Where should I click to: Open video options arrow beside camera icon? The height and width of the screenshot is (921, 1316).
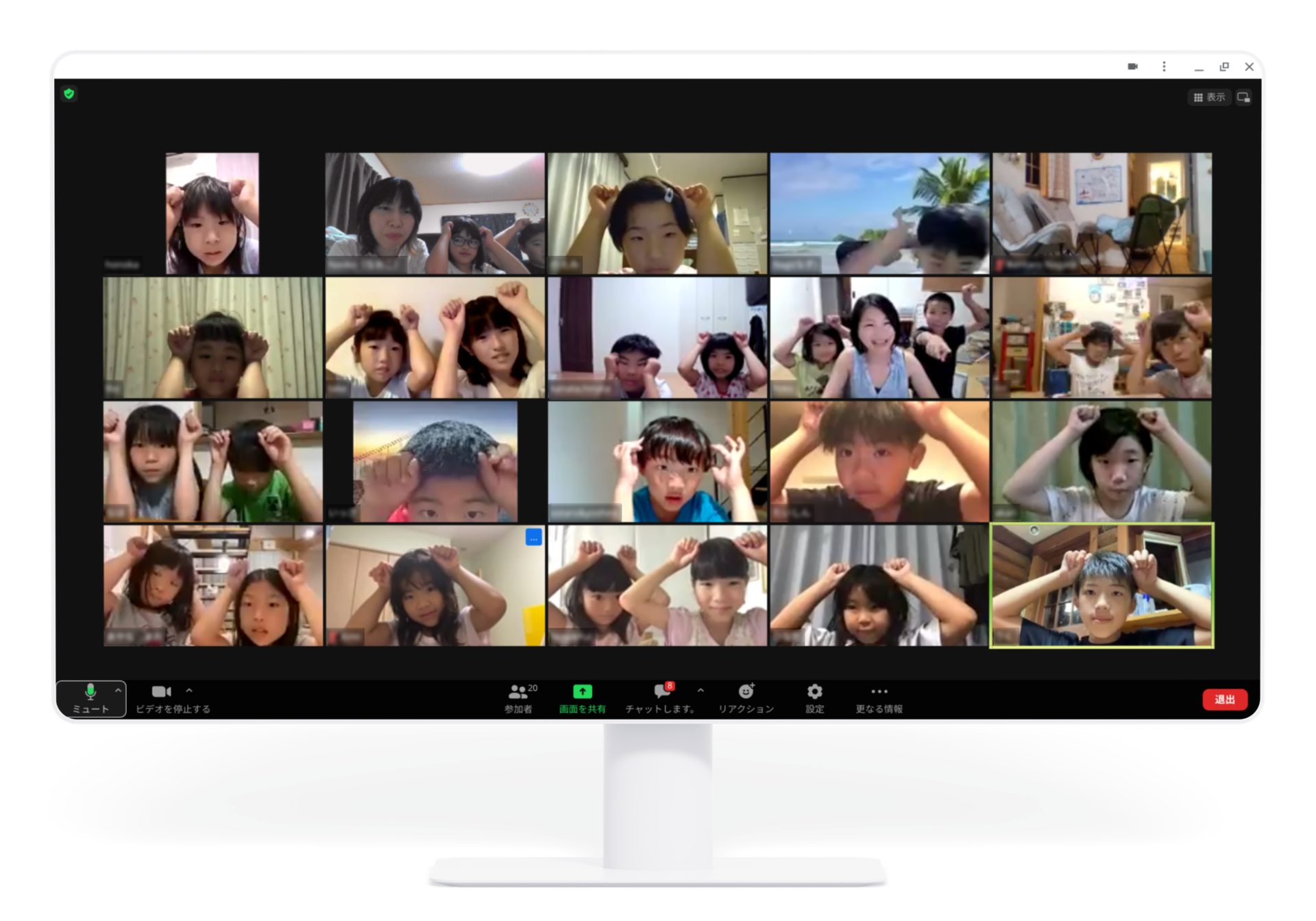(x=189, y=691)
